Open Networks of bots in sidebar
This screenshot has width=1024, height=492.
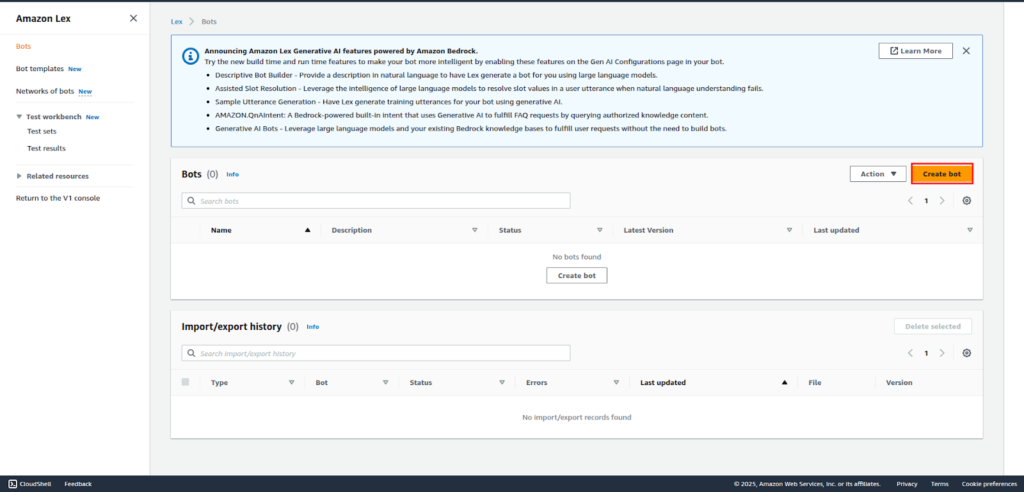tap(45, 91)
